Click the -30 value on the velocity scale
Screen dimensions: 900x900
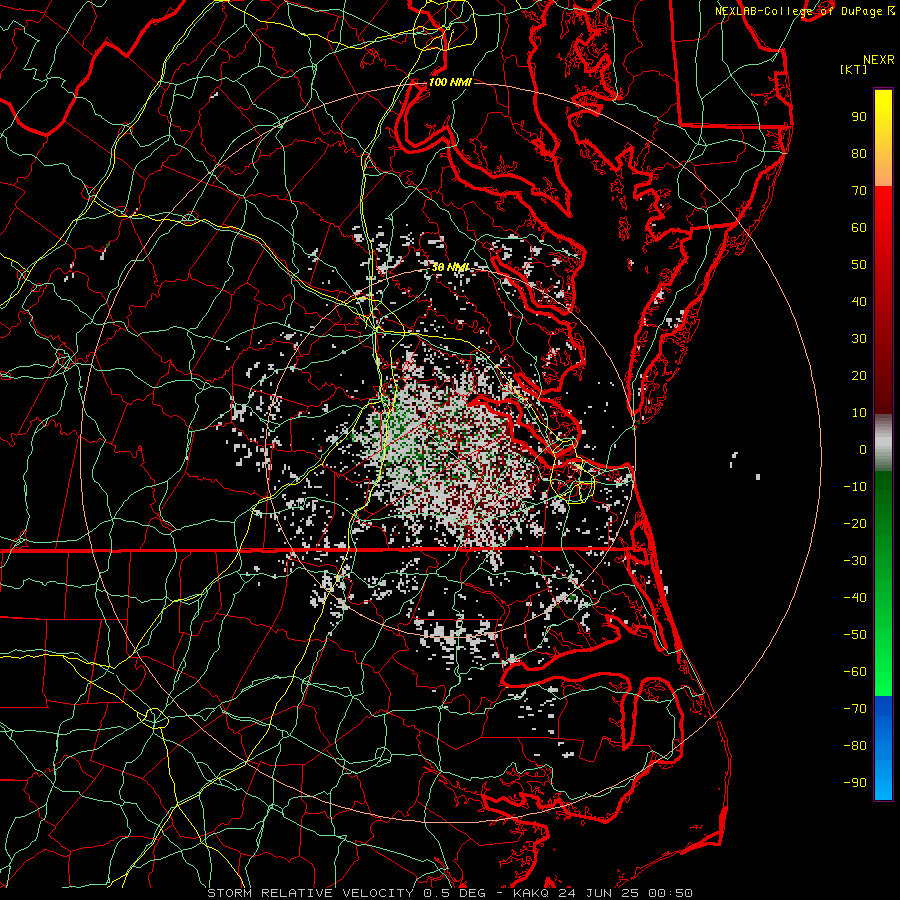pos(855,561)
